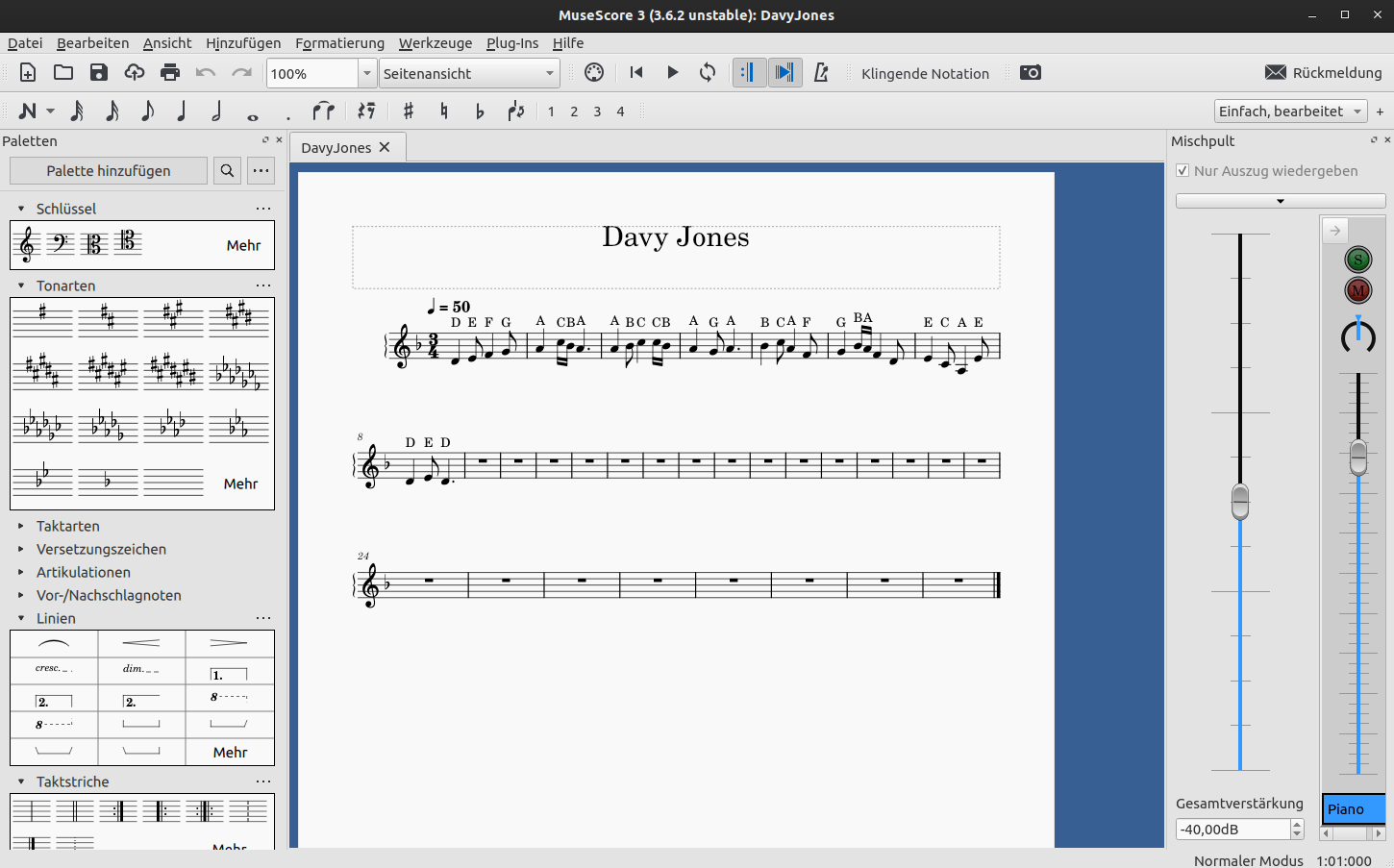Image resolution: width=1394 pixels, height=868 pixels.
Task: Click the print icon in the toolbar
Action: 170,73
